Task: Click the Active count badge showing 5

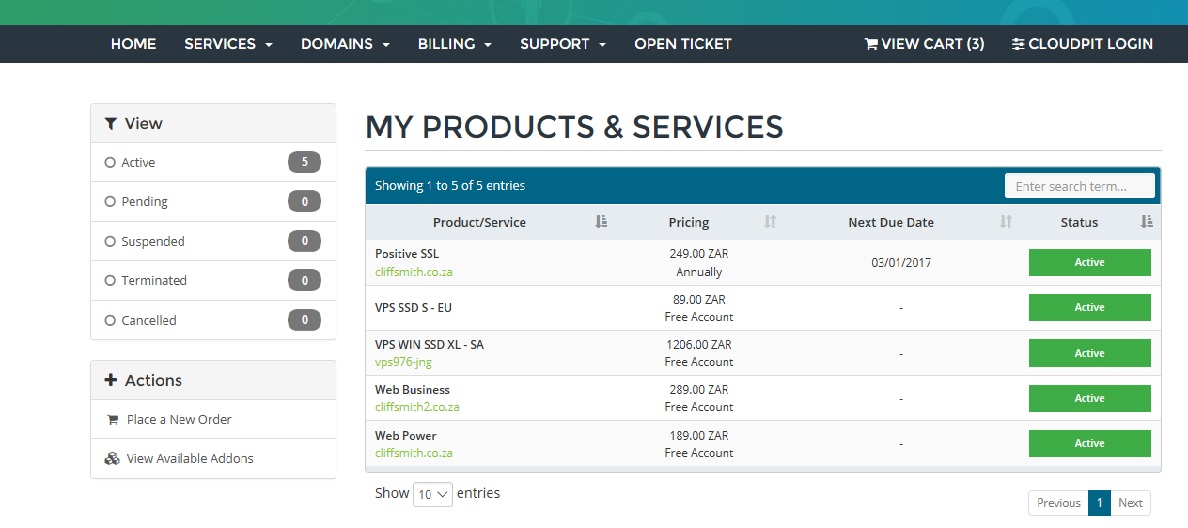Action: (x=305, y=162)
